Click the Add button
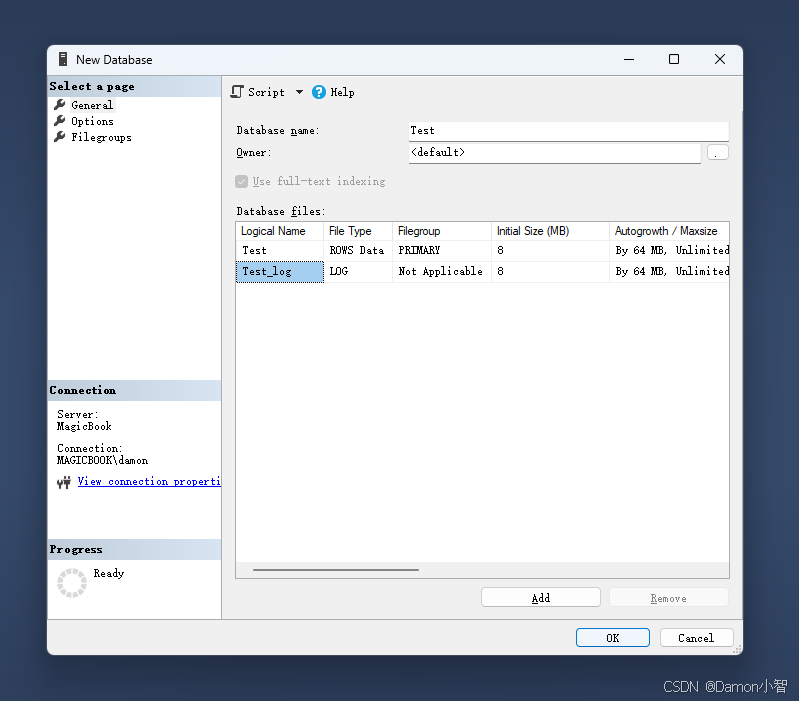The width and height of the screenshot is (799, 701). tap(541, 598)
